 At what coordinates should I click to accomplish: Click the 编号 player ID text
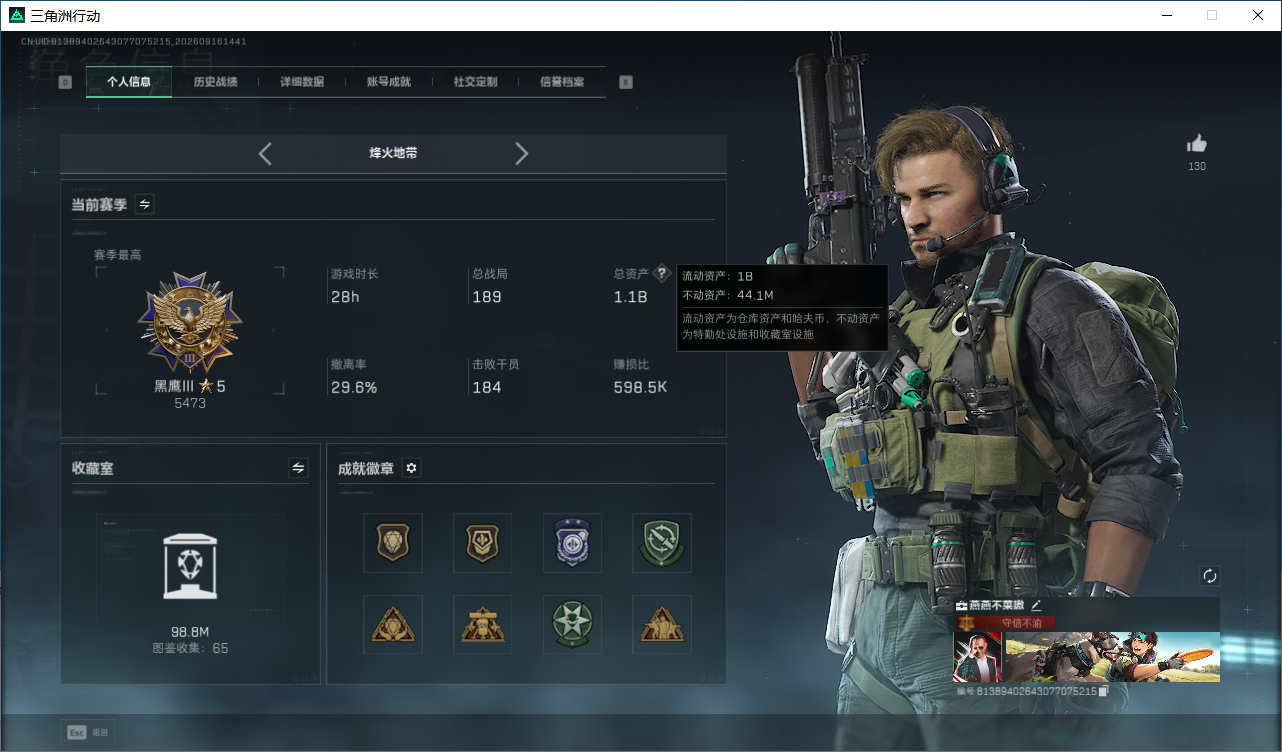coord(1025,691)
